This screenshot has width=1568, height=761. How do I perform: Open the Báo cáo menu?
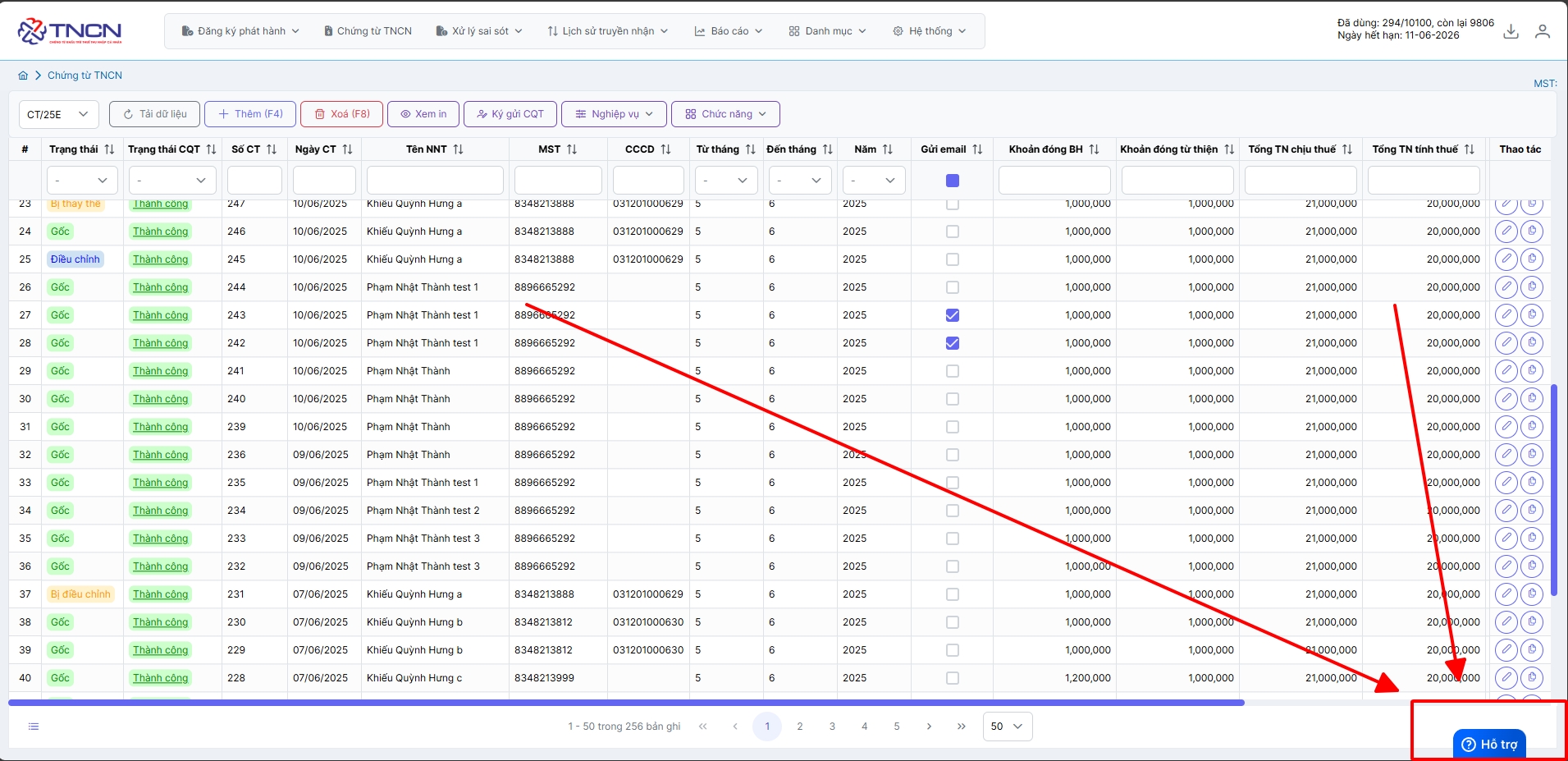(x=729, y=31)
